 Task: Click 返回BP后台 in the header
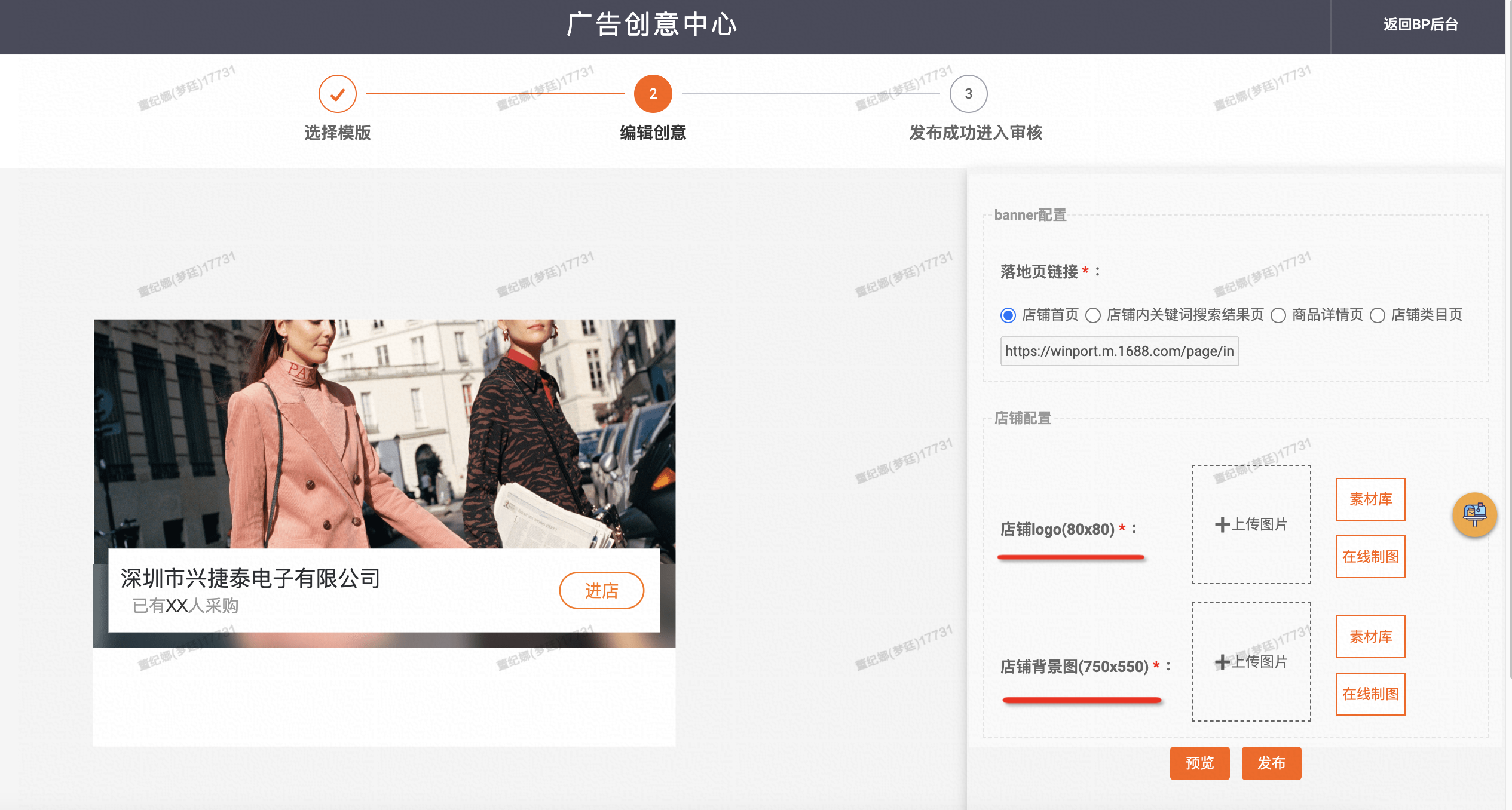point(1421,24)
